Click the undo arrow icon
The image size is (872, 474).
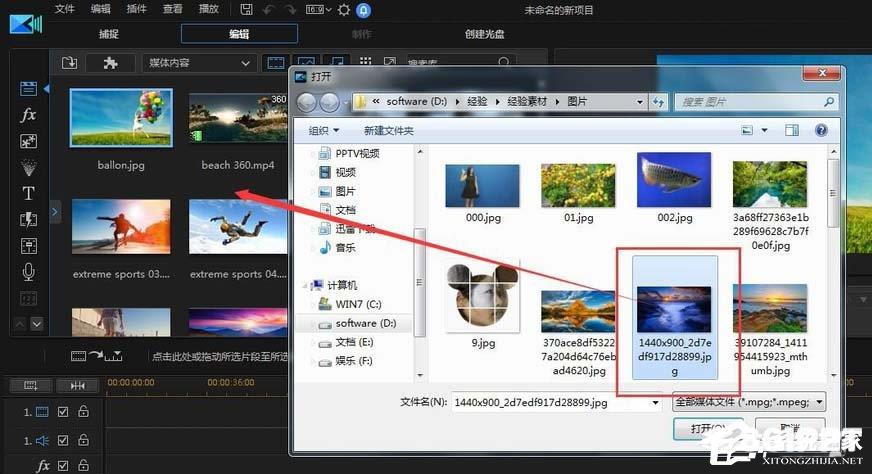tap(269, 9)
